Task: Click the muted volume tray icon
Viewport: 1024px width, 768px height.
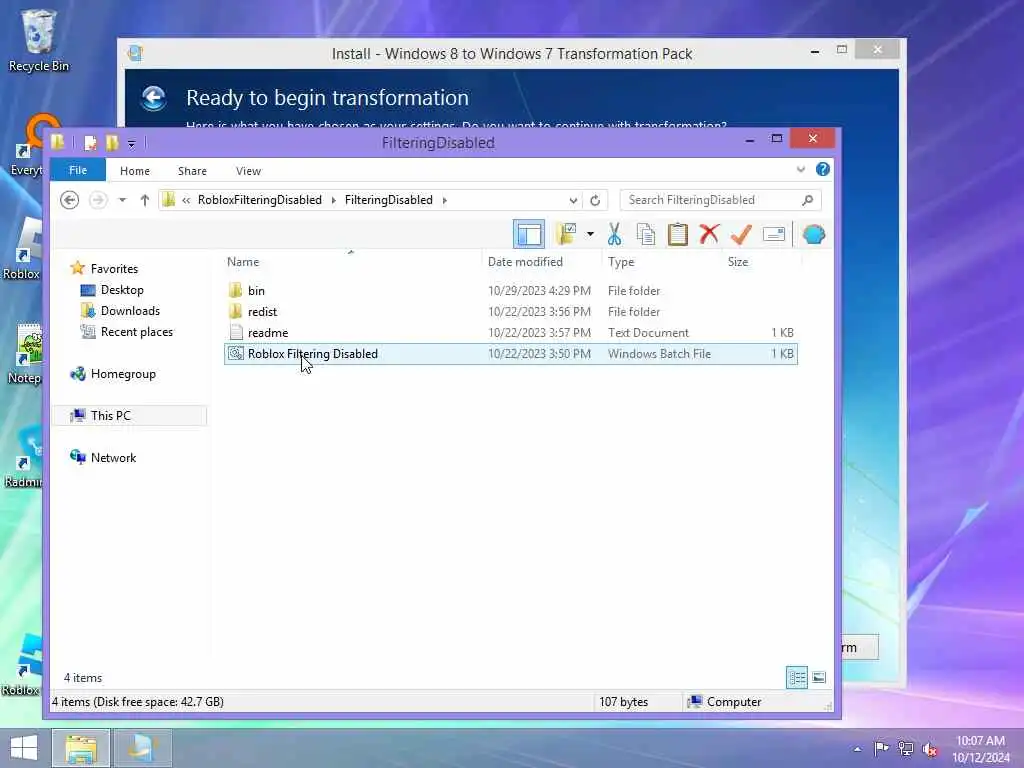Action: (930, 749)
